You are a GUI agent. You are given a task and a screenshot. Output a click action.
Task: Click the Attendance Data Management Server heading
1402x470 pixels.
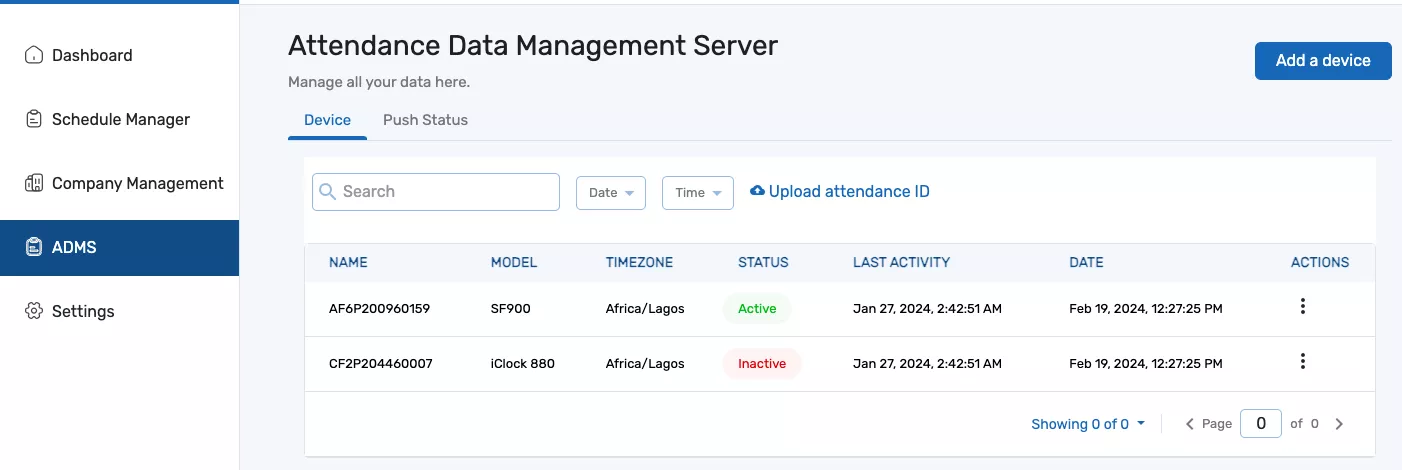point(533,45)
